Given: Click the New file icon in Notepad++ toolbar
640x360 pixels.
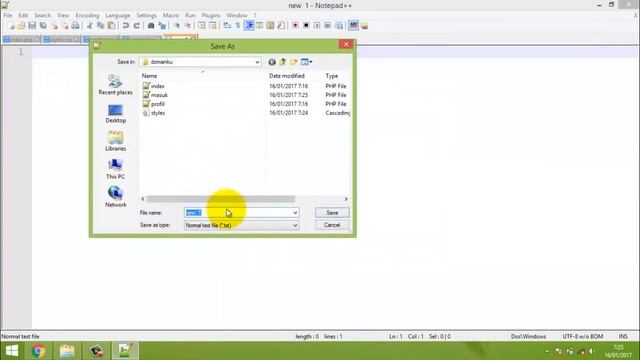Looking at the screenshot, I should click(12, 26).
